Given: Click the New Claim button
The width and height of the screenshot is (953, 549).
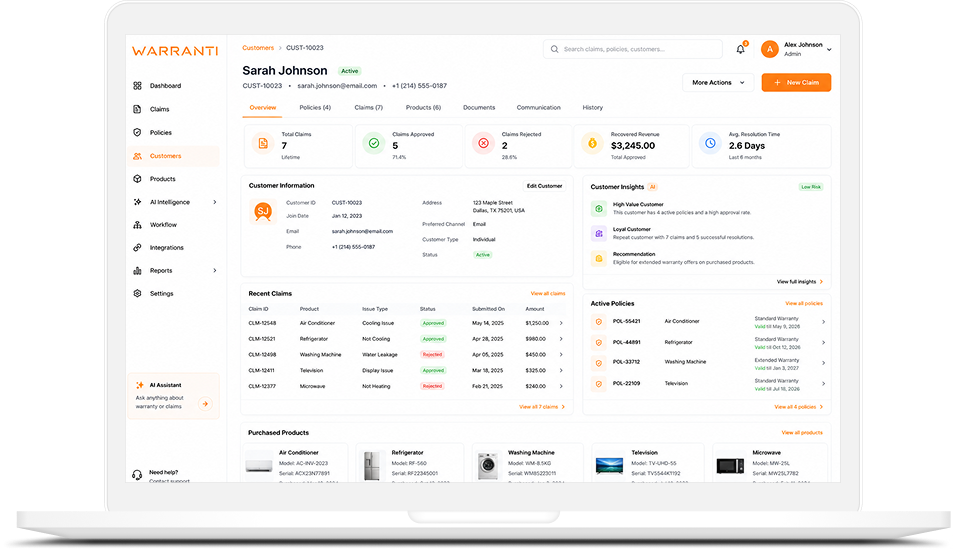Looking at the screenshot, I should tap(796, 83).
